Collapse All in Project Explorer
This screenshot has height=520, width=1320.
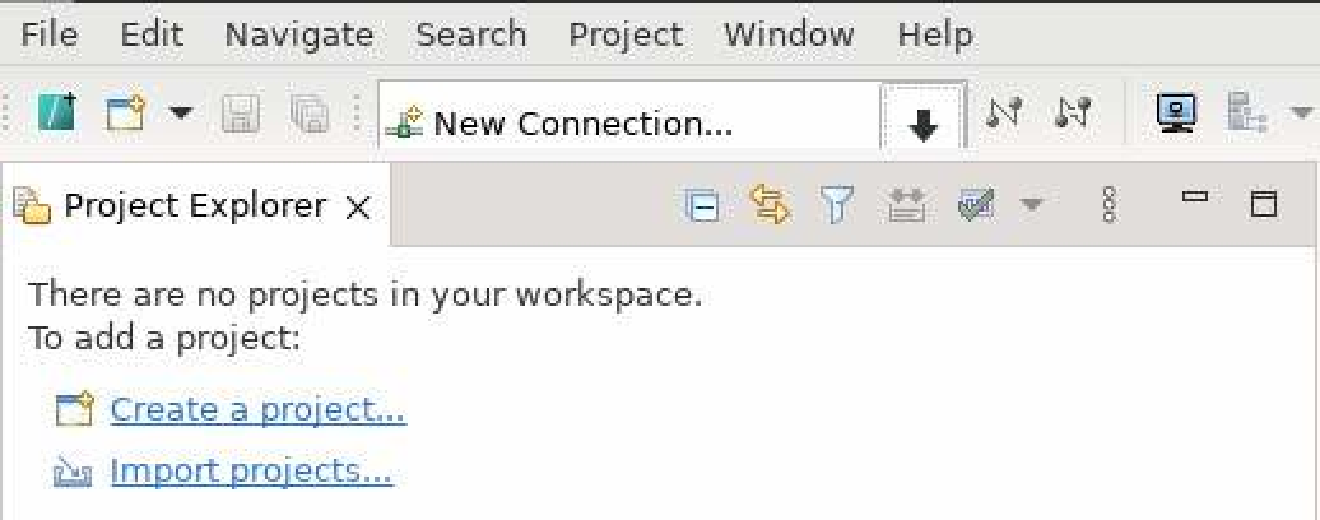(x=702, y=206)
